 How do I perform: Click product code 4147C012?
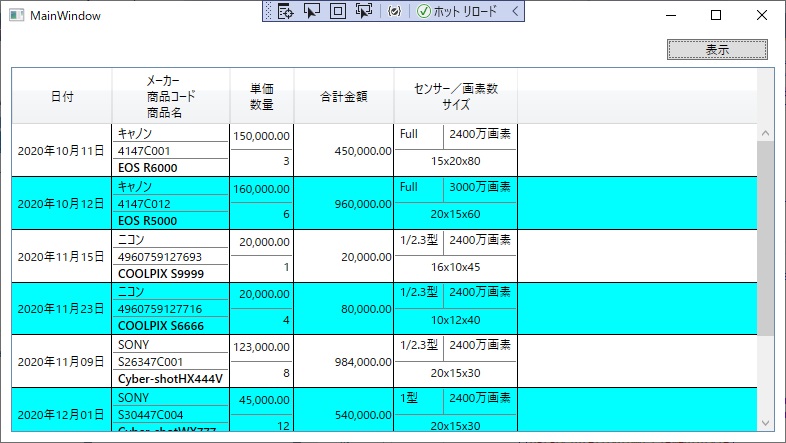144,204
